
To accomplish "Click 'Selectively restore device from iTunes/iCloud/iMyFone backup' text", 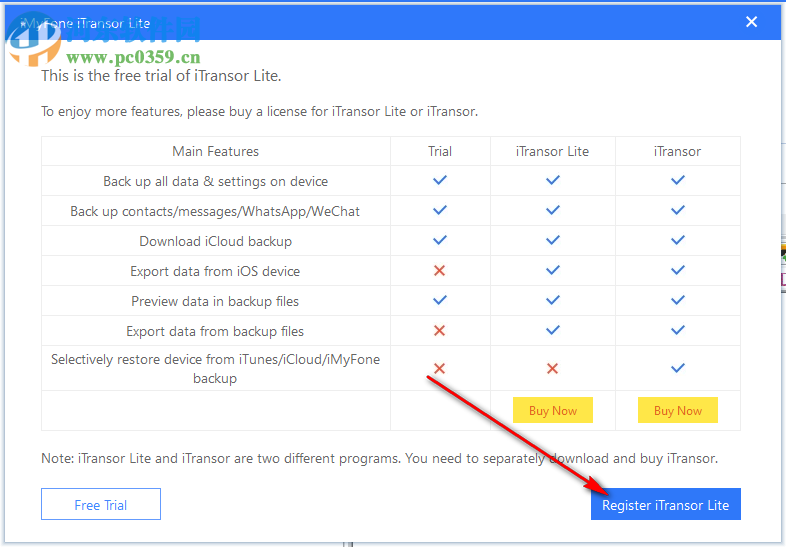I will pyautogui.click(x=216, y=369).
